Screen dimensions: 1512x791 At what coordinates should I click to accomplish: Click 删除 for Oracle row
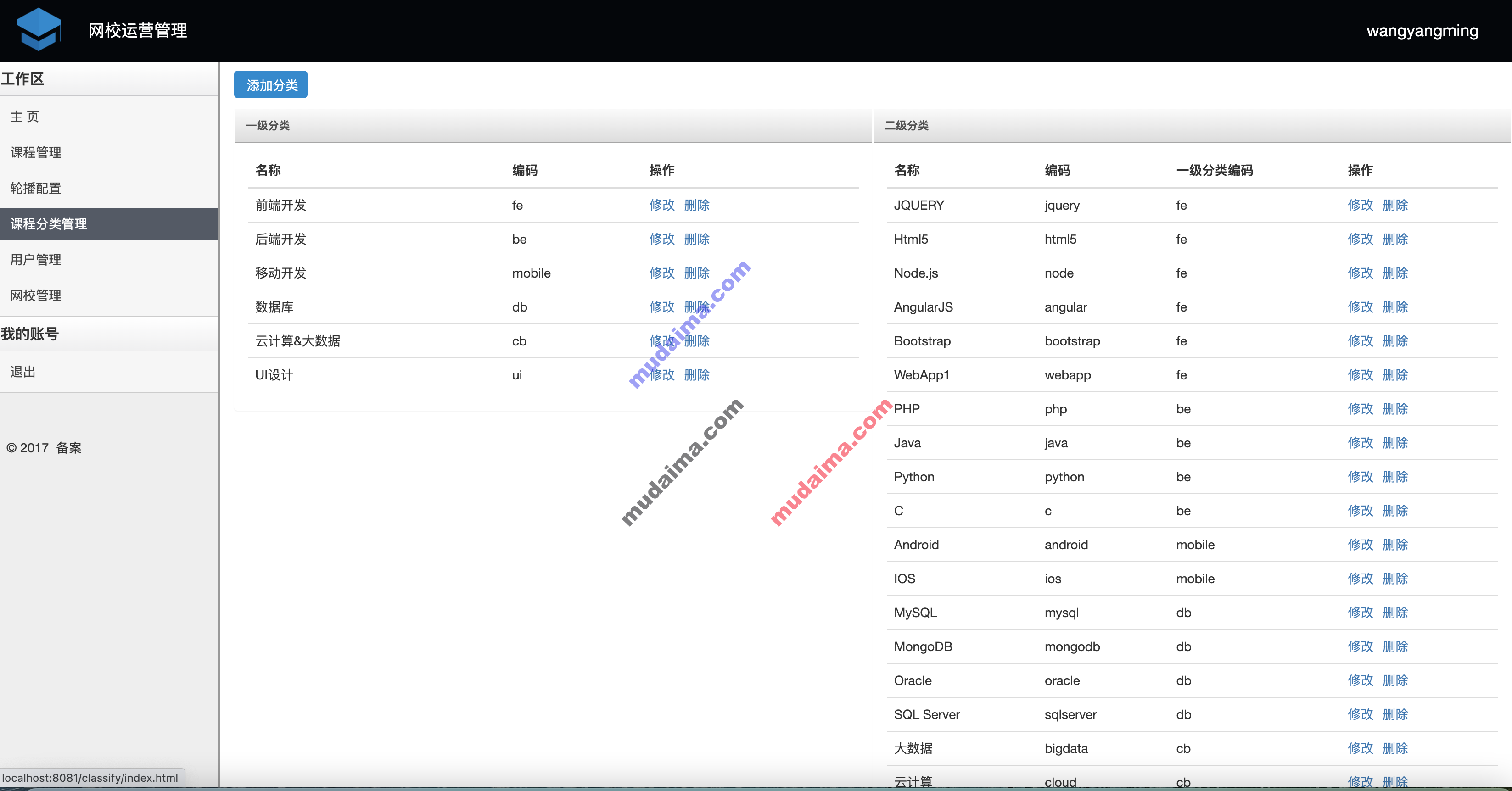[1395, 682]
